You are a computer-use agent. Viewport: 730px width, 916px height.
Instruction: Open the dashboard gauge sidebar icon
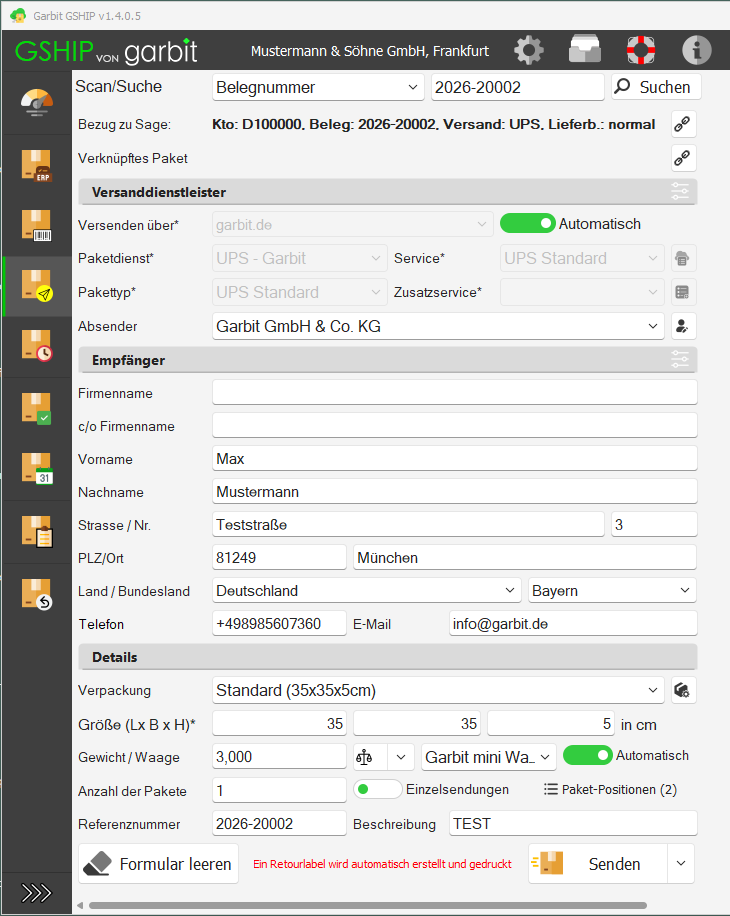point(37,103)
